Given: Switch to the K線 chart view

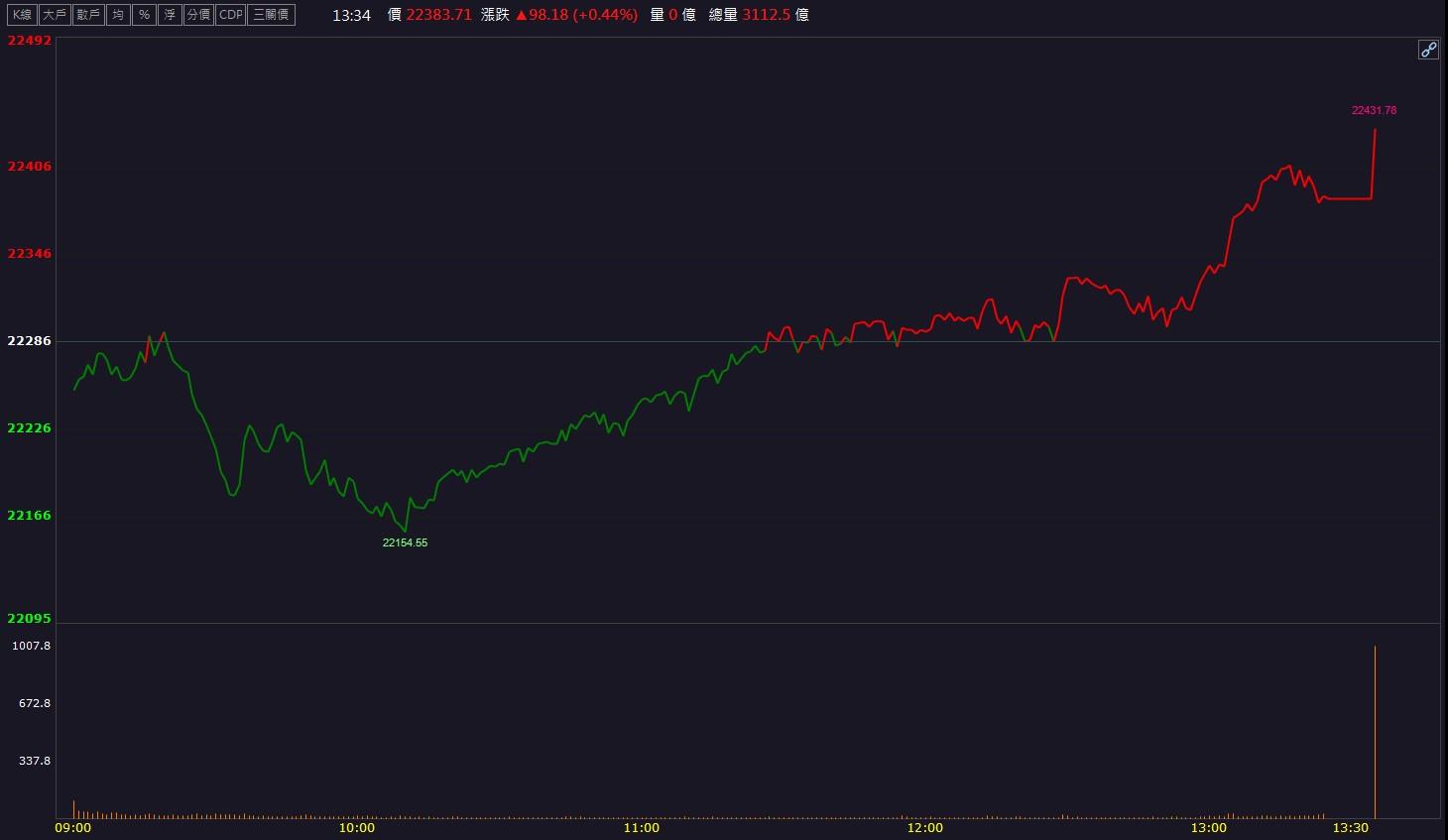Looking at the screenshot, I should (22, 15).
